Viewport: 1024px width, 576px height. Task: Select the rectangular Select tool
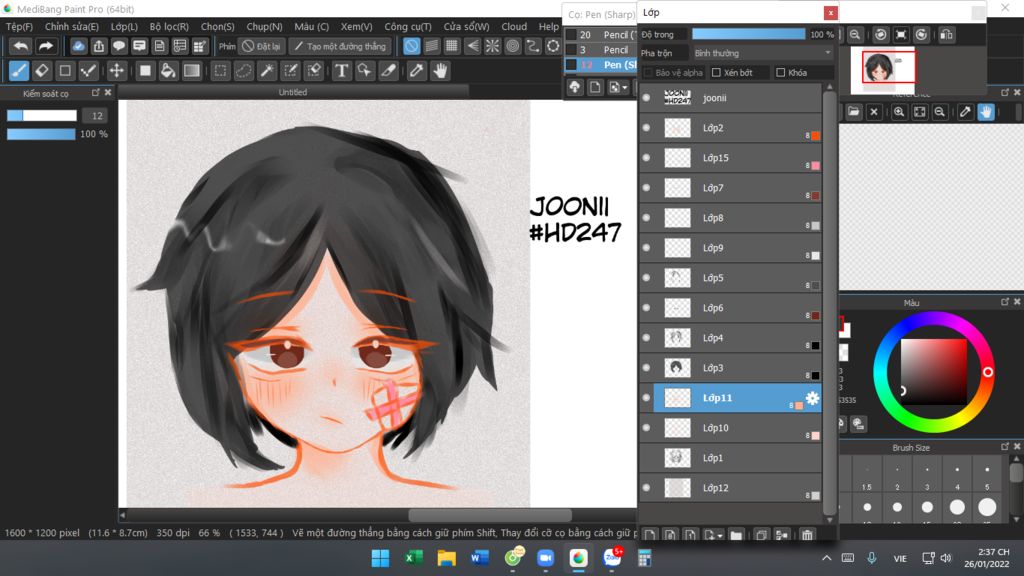(x=221, y=71)
